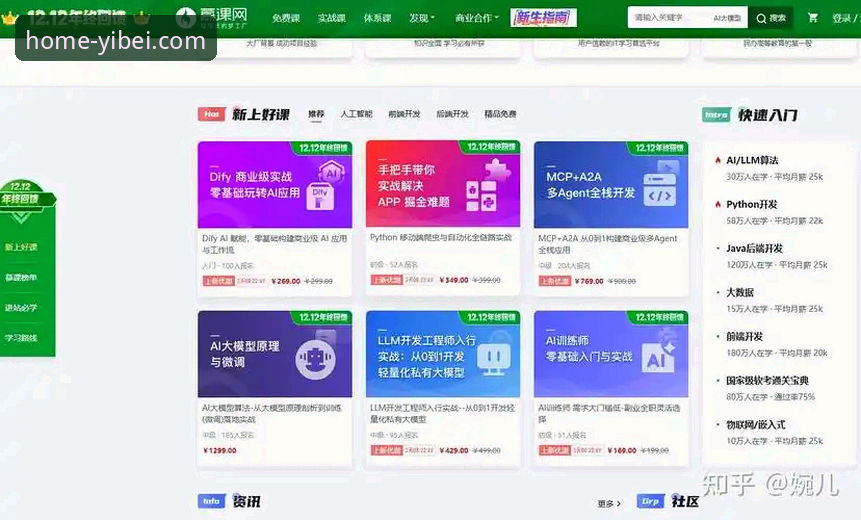Image resolution: width=861 pixels, height=520 pixels.
Task: Select the 推荐 tab
Action: [316, 114]
